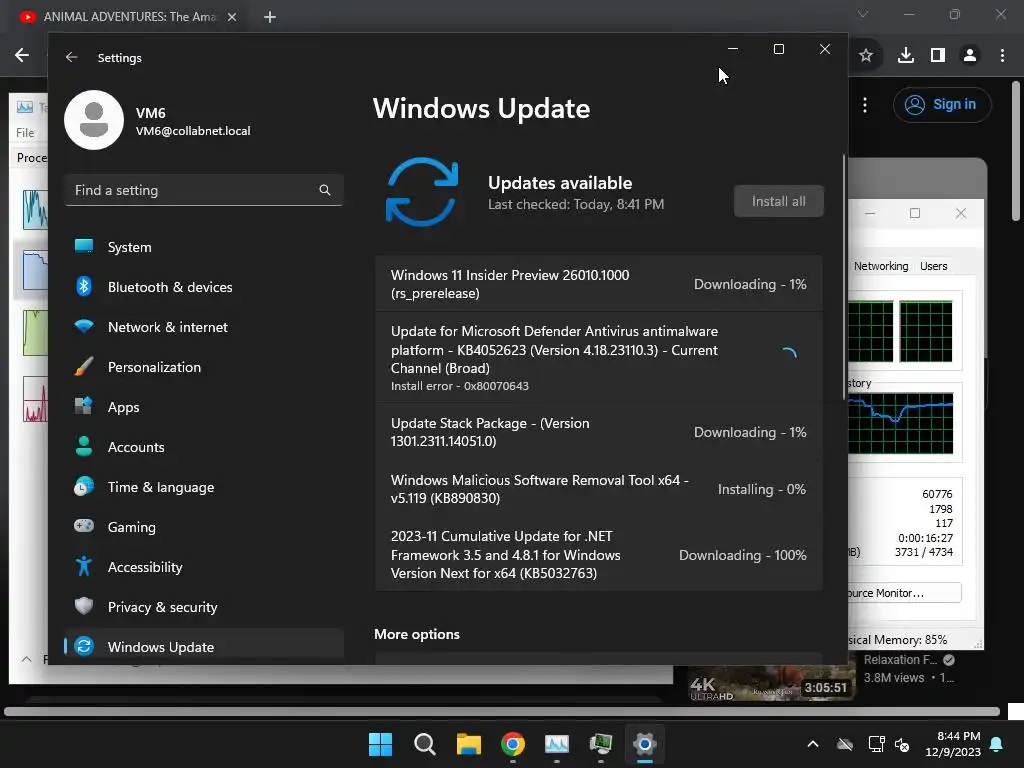Open taskbar Search
This screenshot has height=768, width=1024.
(424, 744)
